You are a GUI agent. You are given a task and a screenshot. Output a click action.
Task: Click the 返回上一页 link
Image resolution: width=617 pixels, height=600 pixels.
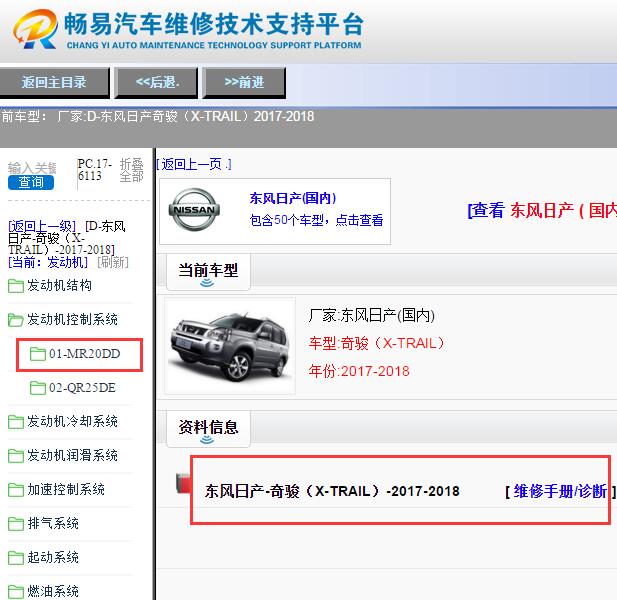[194, 164]
